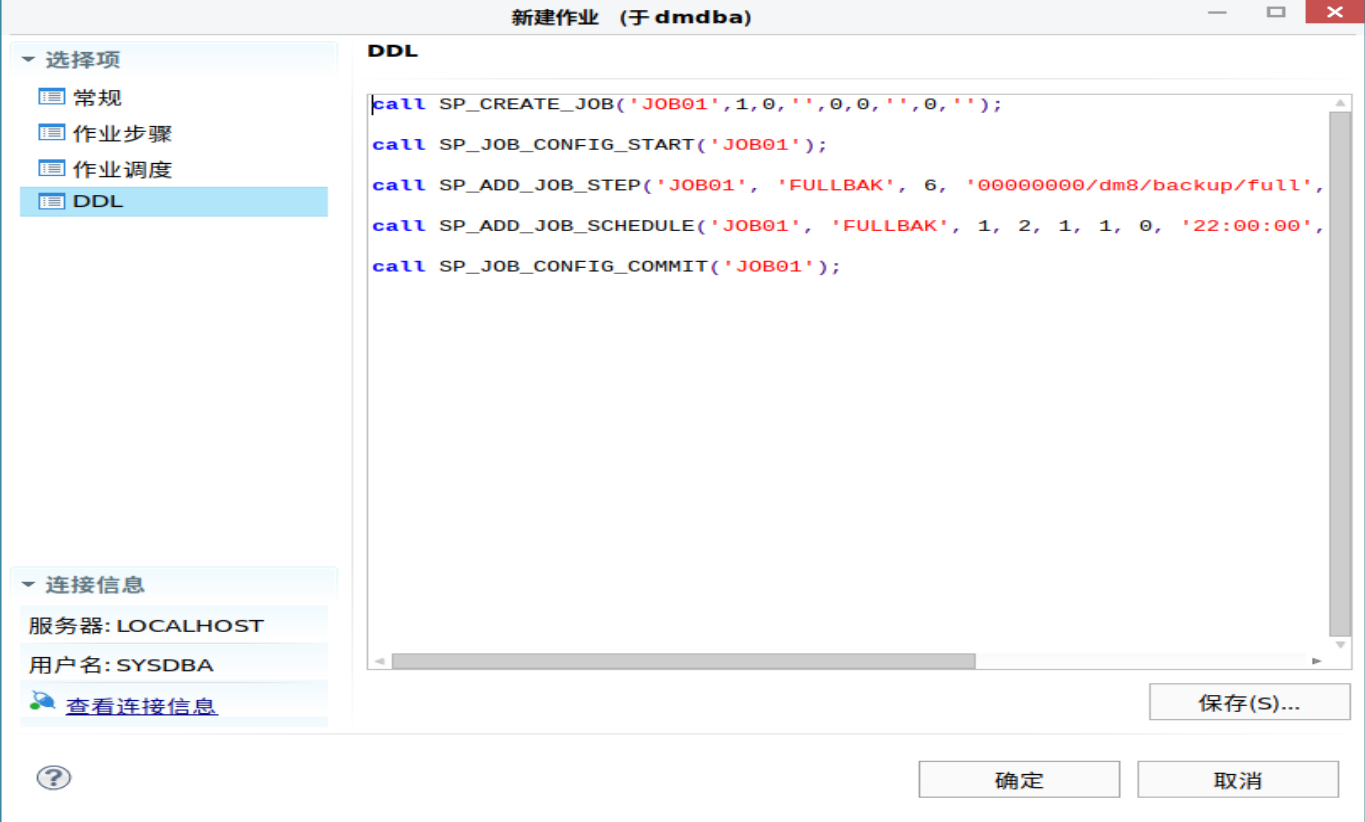Minimize the 新建作业 window
Screen dimensions: 1365x822
coord(1216,13)
